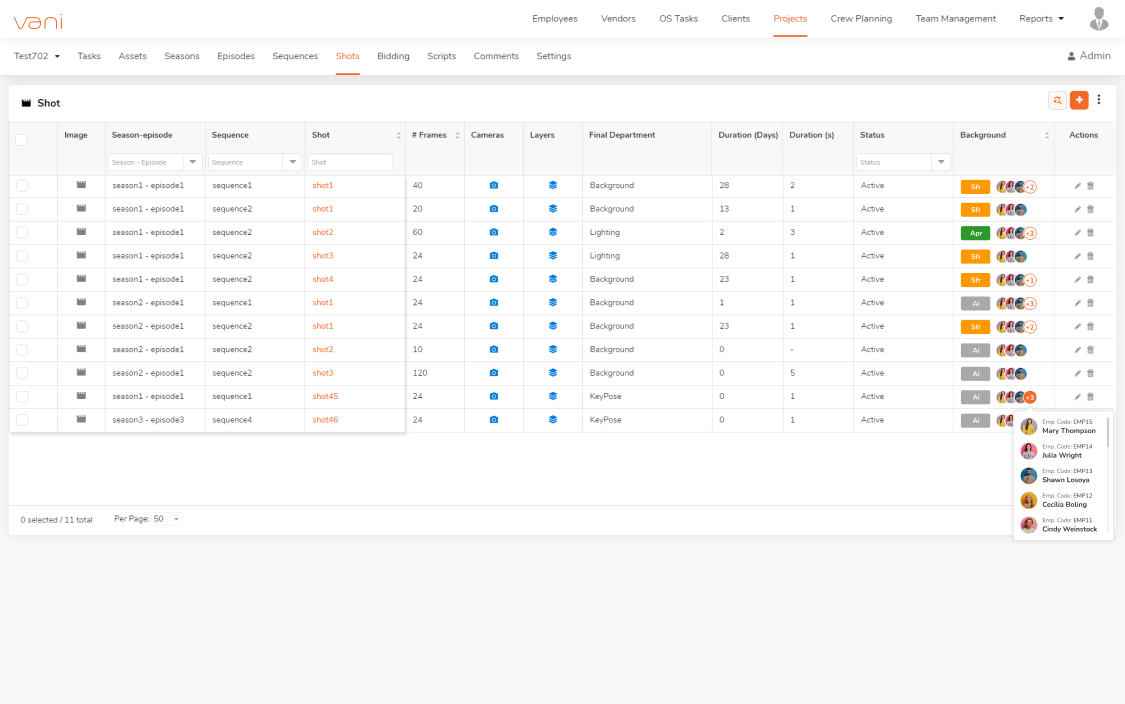The image size is (1125, 704).
Task: Delete shot46 using the trash icon
Action: (1090, 419)
